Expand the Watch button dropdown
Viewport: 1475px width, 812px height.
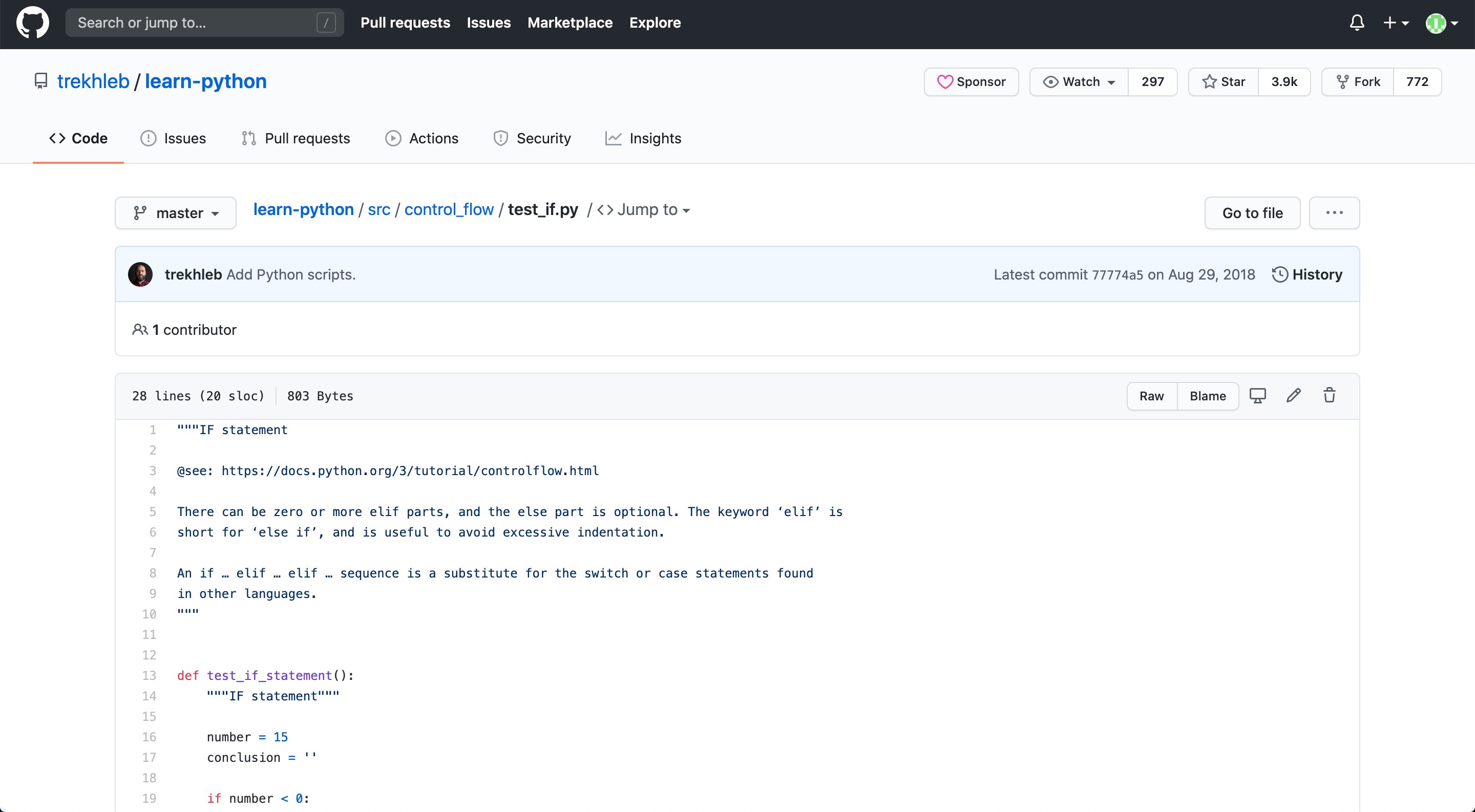point(1109,82)
